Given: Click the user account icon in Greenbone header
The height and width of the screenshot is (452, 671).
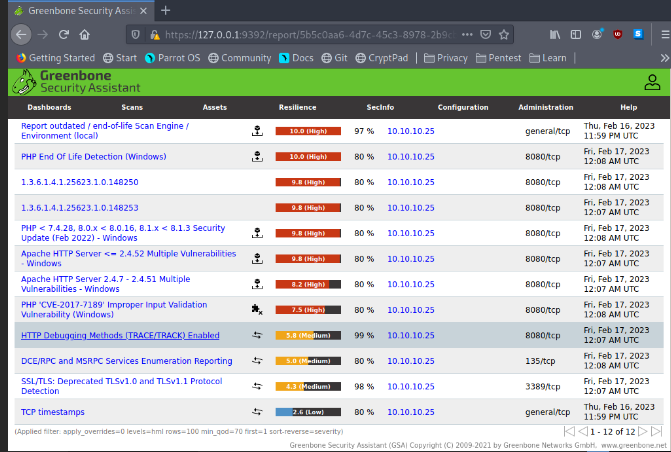Looking at the screenshot, I should [652, 83].
